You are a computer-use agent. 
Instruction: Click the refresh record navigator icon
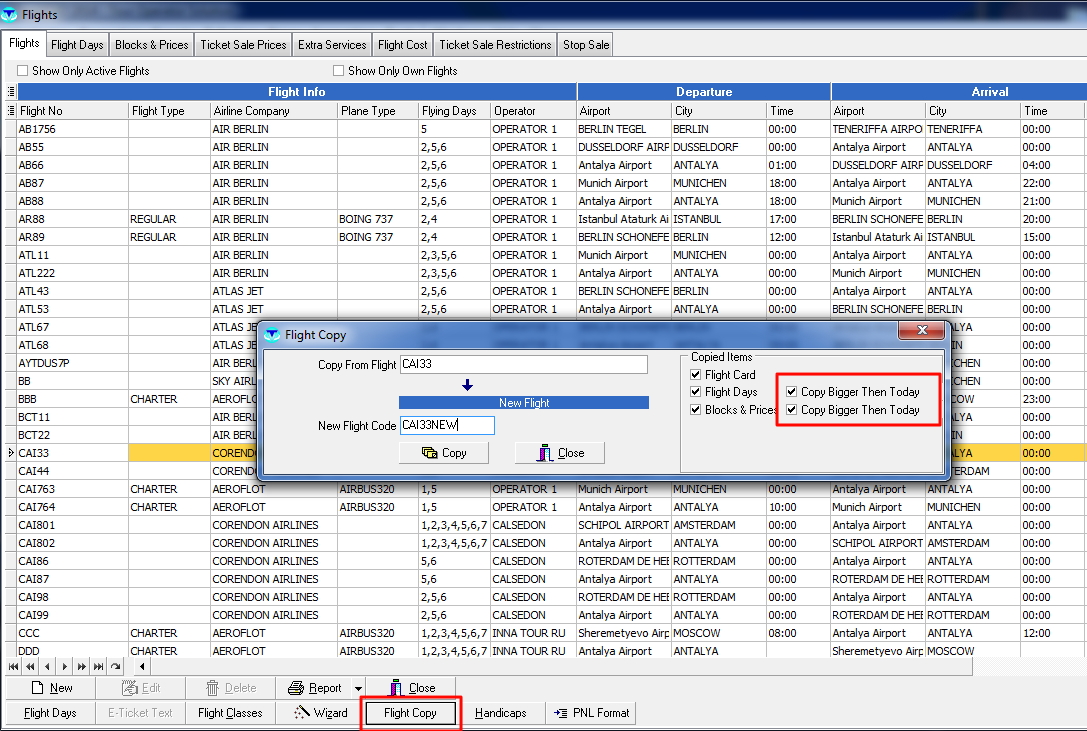[116, 666]
